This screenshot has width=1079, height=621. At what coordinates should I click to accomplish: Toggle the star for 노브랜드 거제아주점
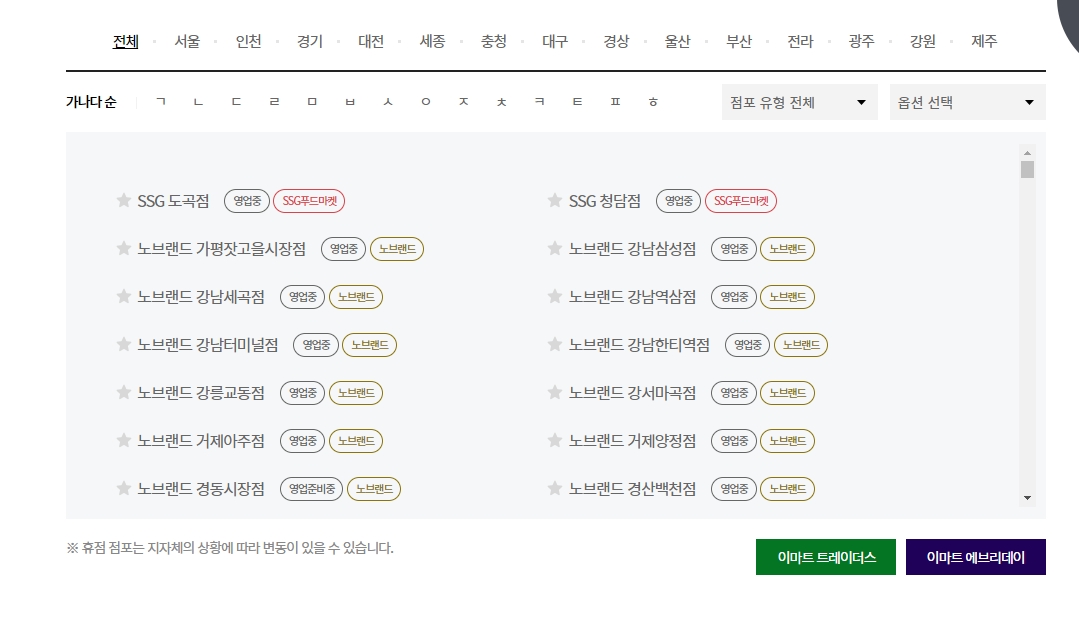[122, 440]
